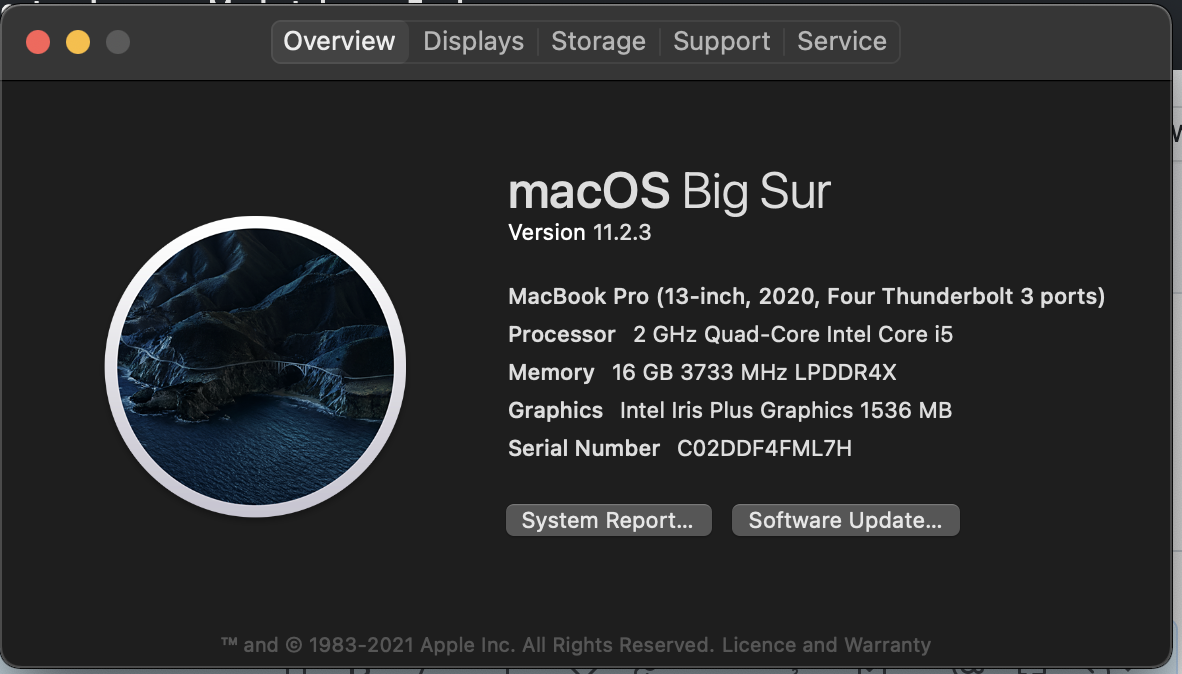Open the Service tab
The height and width of the screenshot is (674, 1182).
coord(842,41)
